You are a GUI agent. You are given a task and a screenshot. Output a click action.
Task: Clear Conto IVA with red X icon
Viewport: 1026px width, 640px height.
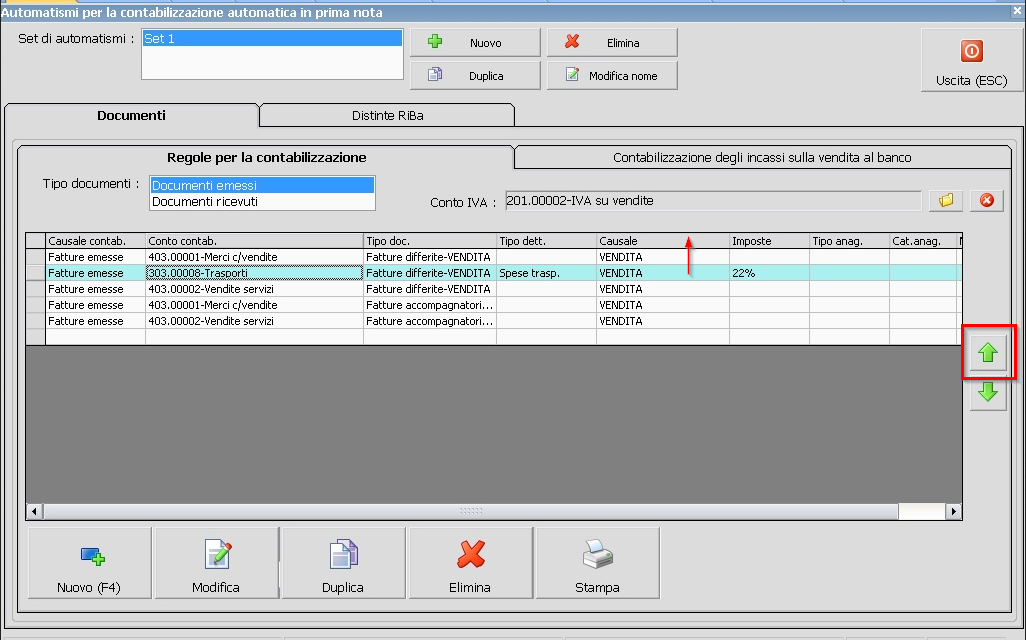click(987, 200)
